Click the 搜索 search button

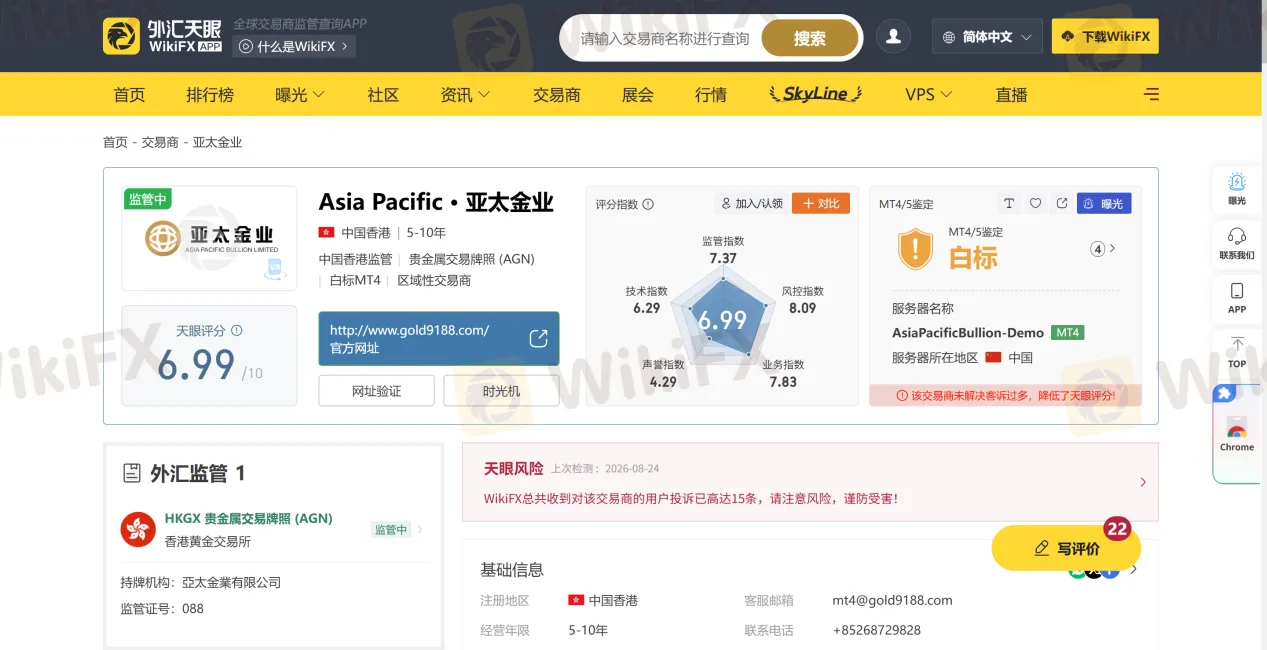(810, 38)
